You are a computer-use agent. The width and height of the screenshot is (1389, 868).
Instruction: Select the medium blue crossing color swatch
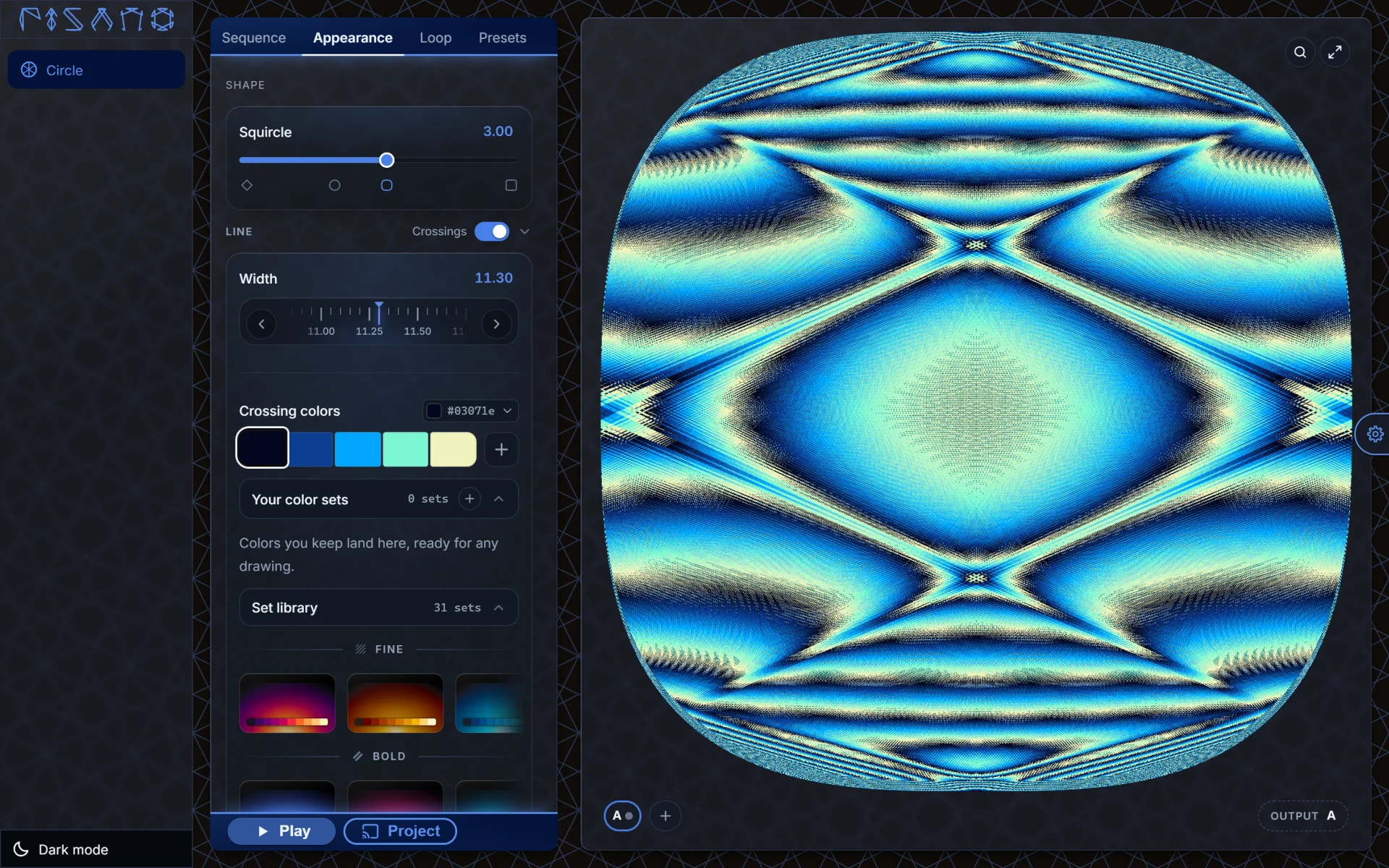point(311,449)
